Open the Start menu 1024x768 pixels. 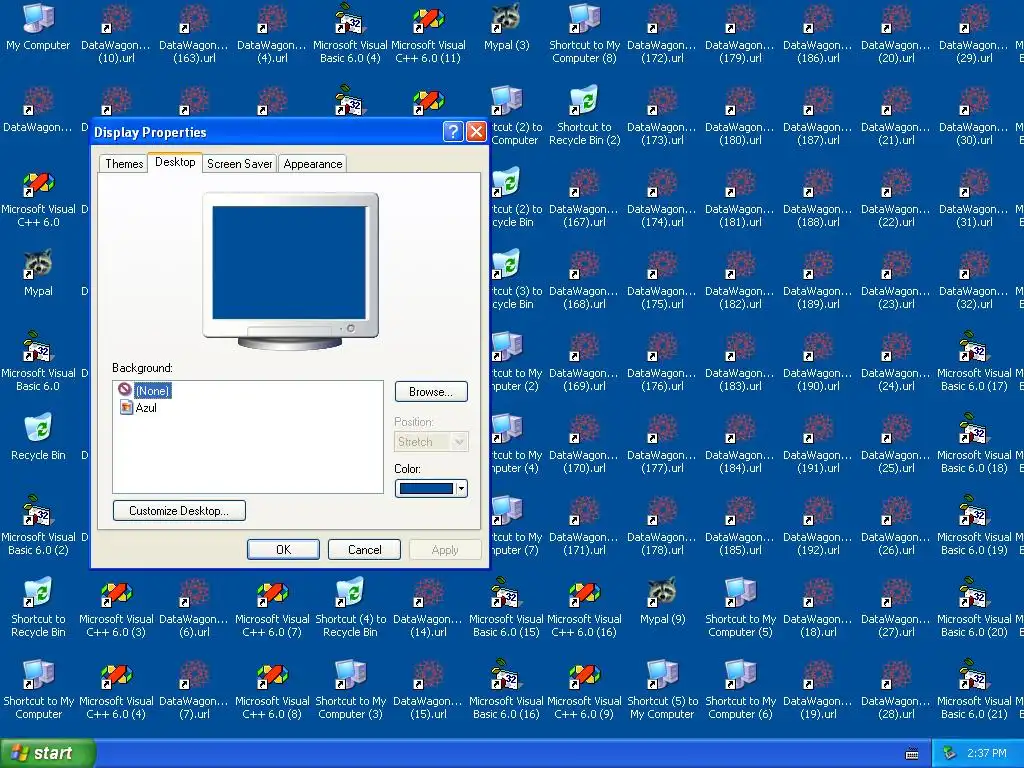pyautogui.click(x=48, y=753)
